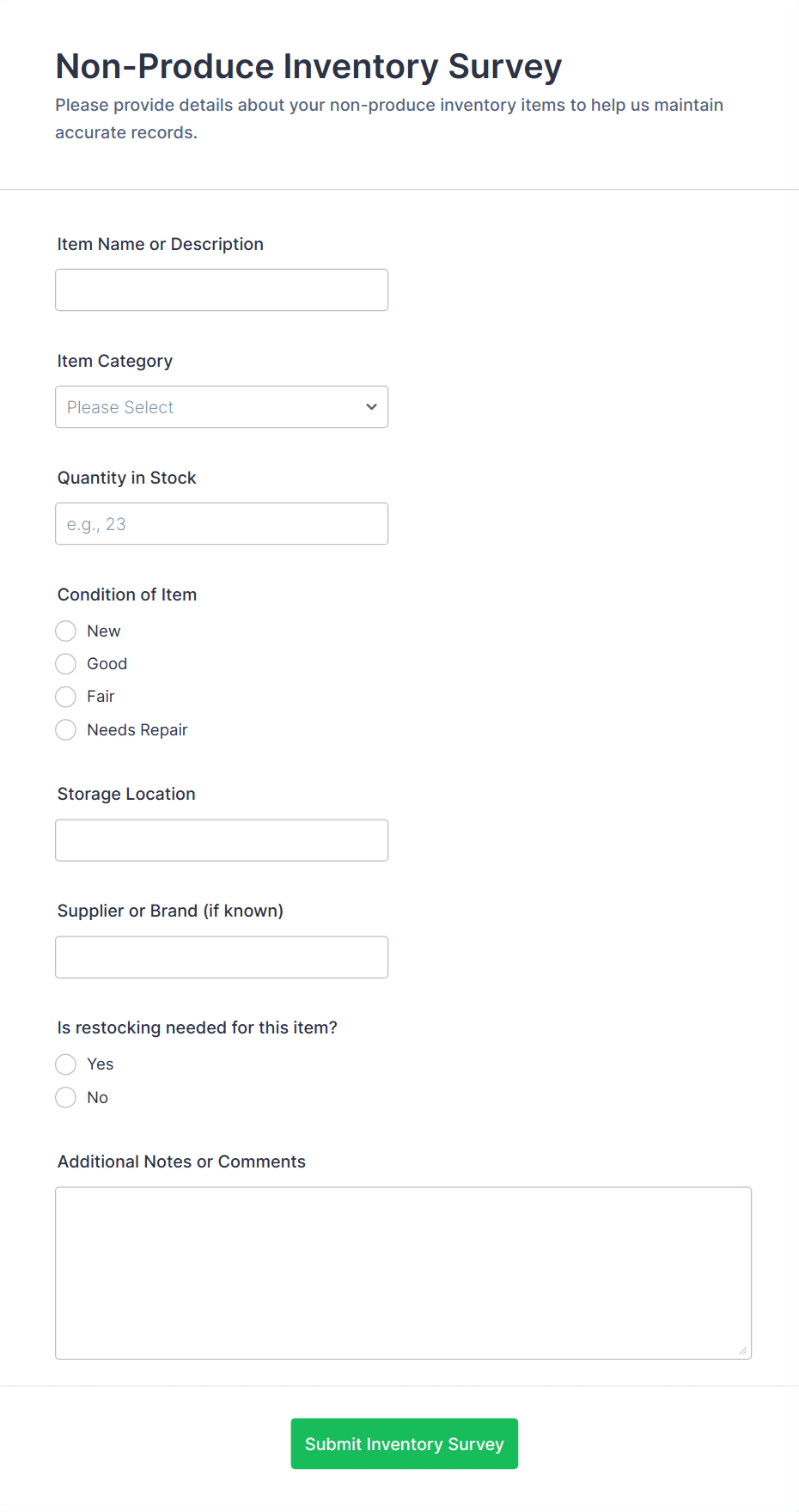799x1512 pixels.
Task: Select the Good condition option
Action: point(65,663)
